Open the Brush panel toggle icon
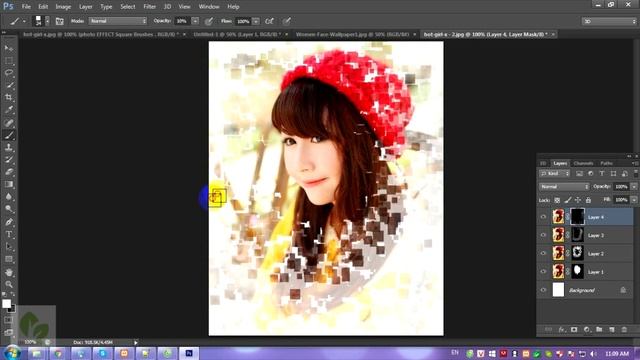The width and height of the screenshot is (640, 360). (60, 21)
